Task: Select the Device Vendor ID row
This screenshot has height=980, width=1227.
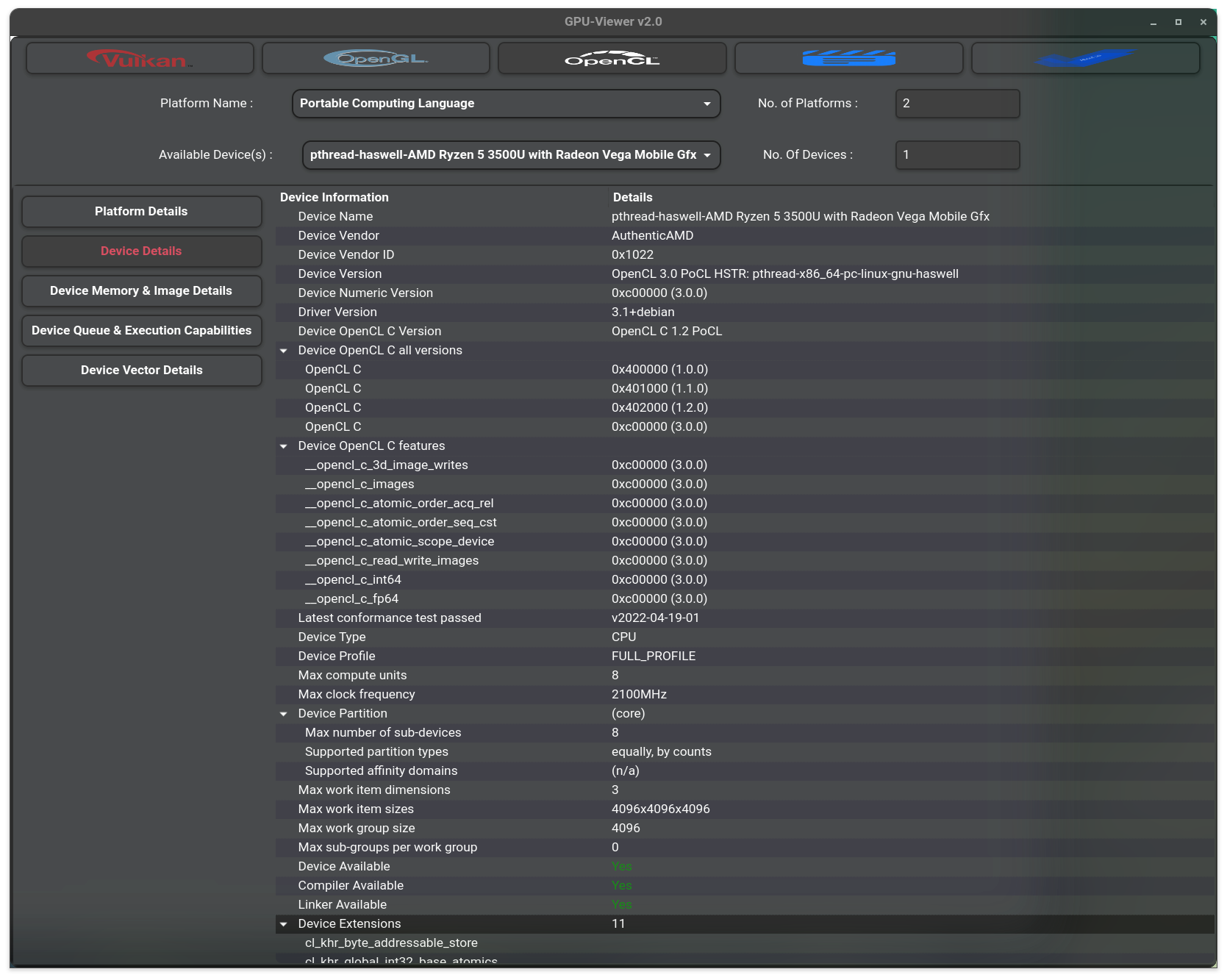Action: click(346, 254)
